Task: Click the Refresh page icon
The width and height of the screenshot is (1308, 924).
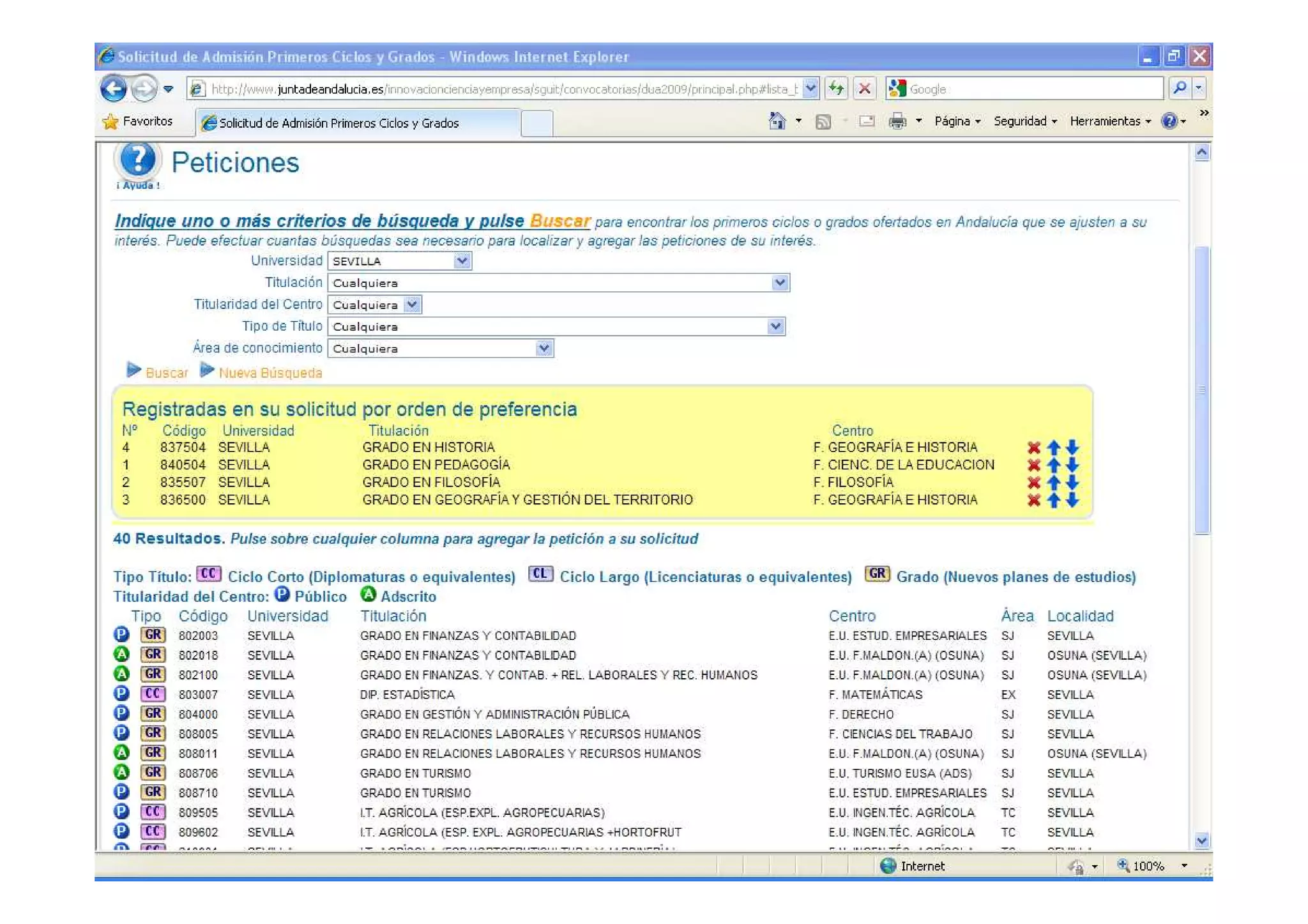Action: click(836, 89)
